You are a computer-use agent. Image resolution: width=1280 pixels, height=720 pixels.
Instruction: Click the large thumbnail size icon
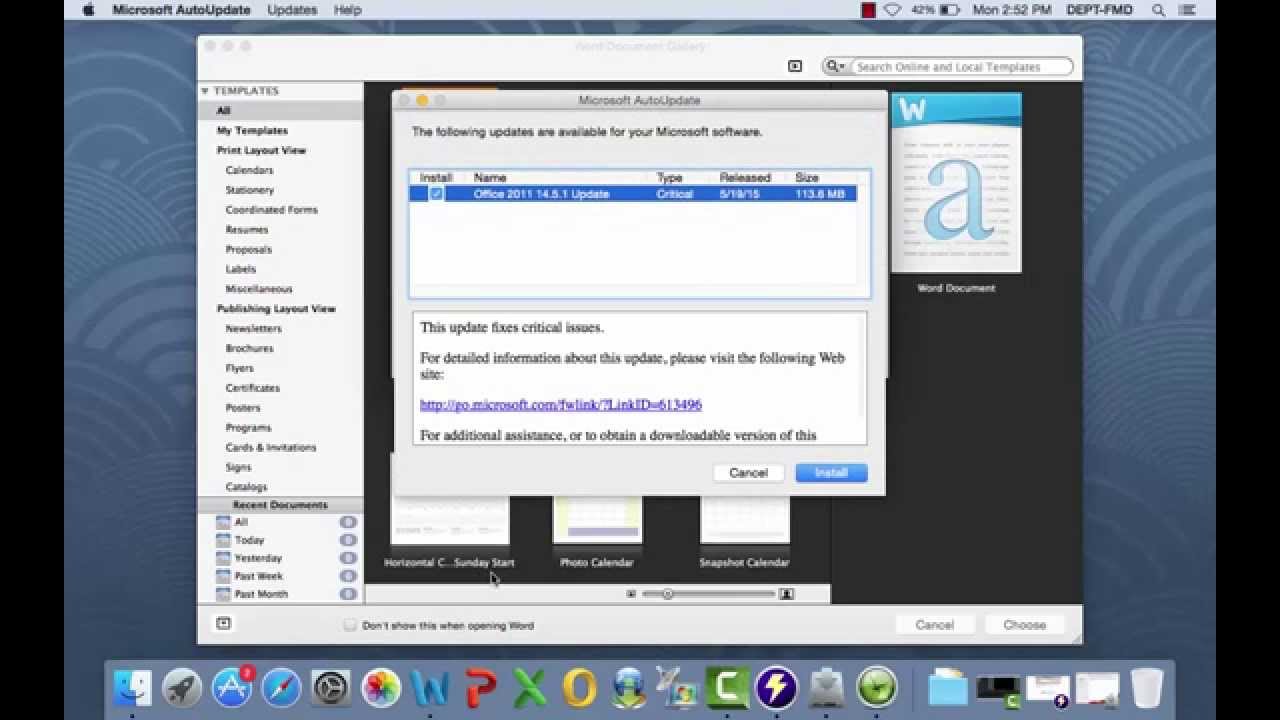787,594
